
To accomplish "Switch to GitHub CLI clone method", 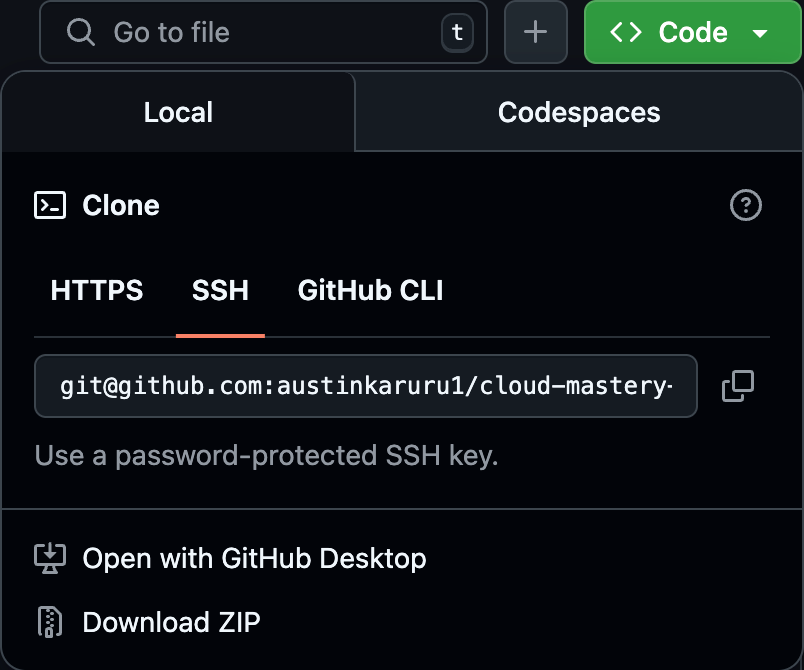I will (x=369, y=290).
